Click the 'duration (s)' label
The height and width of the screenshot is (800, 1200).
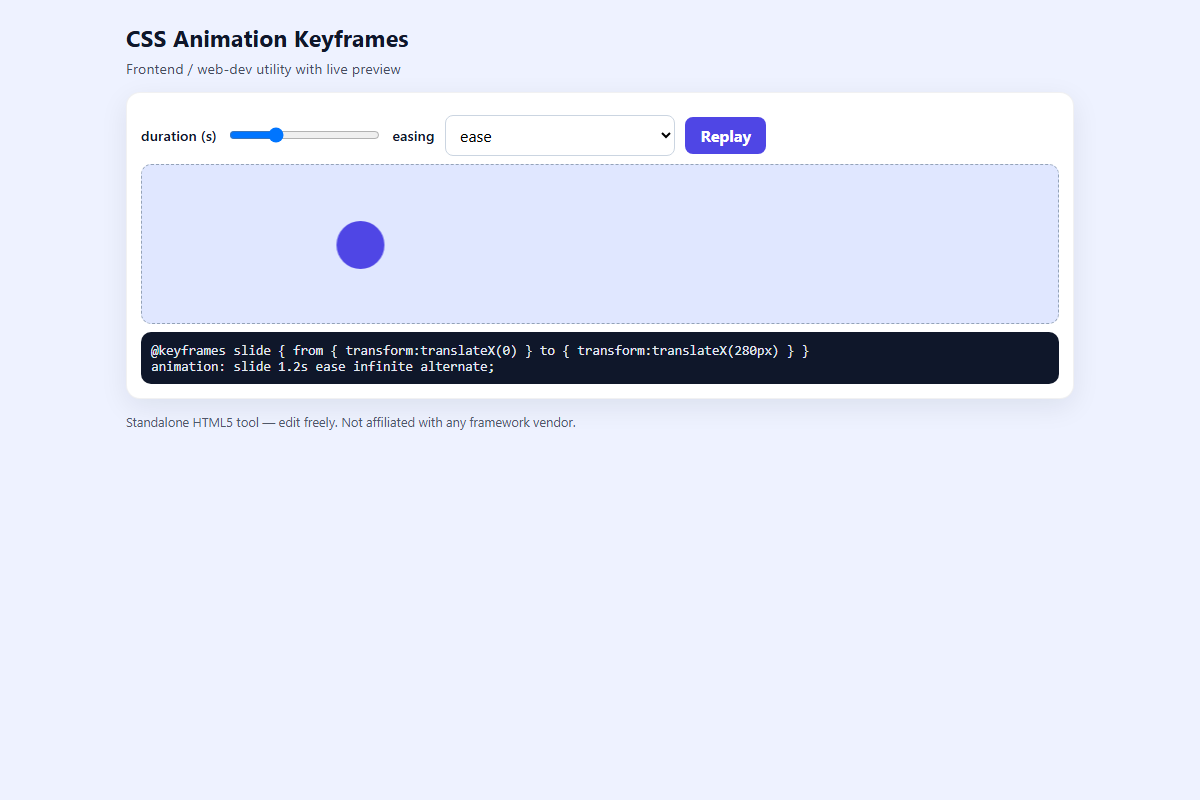(x=179, y=136)
